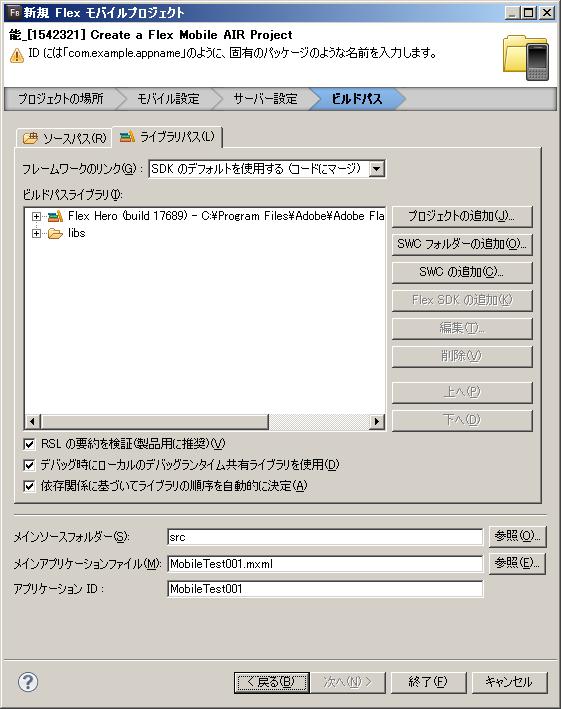Click the yellow warning triangle icon
The image size is (561, 709).
(x=17, y=56)
